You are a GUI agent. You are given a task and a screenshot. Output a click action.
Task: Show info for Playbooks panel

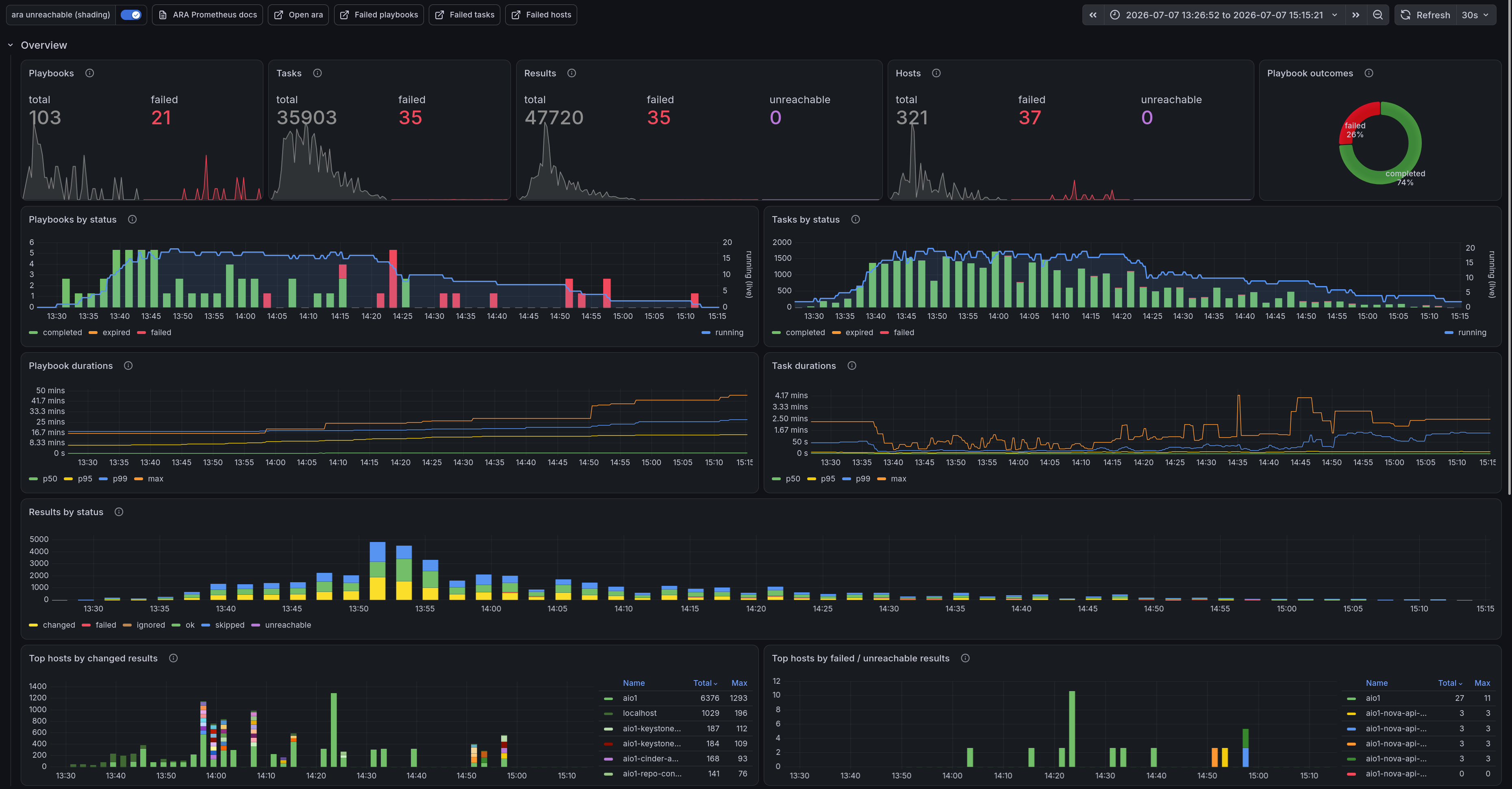tap(90, 73)
